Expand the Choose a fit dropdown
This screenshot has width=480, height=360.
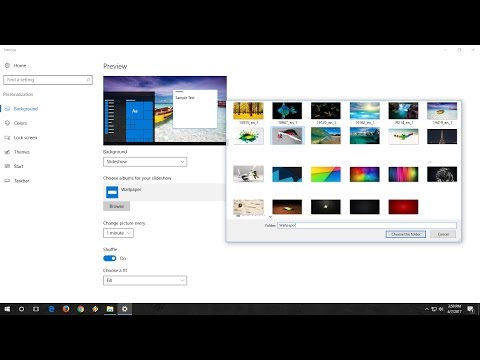[145, 281]
